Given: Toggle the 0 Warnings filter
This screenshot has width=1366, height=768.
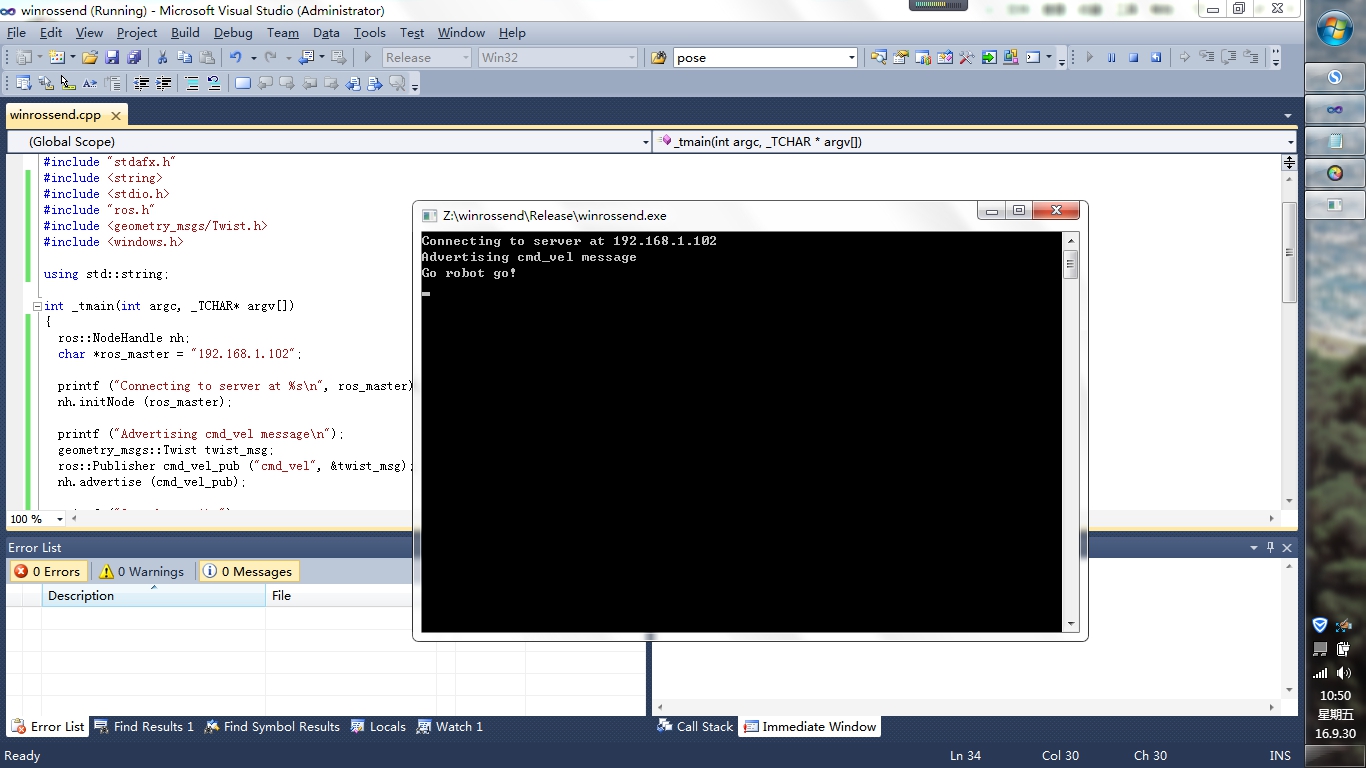Looking at the screenshot, I should click(142, 572).
